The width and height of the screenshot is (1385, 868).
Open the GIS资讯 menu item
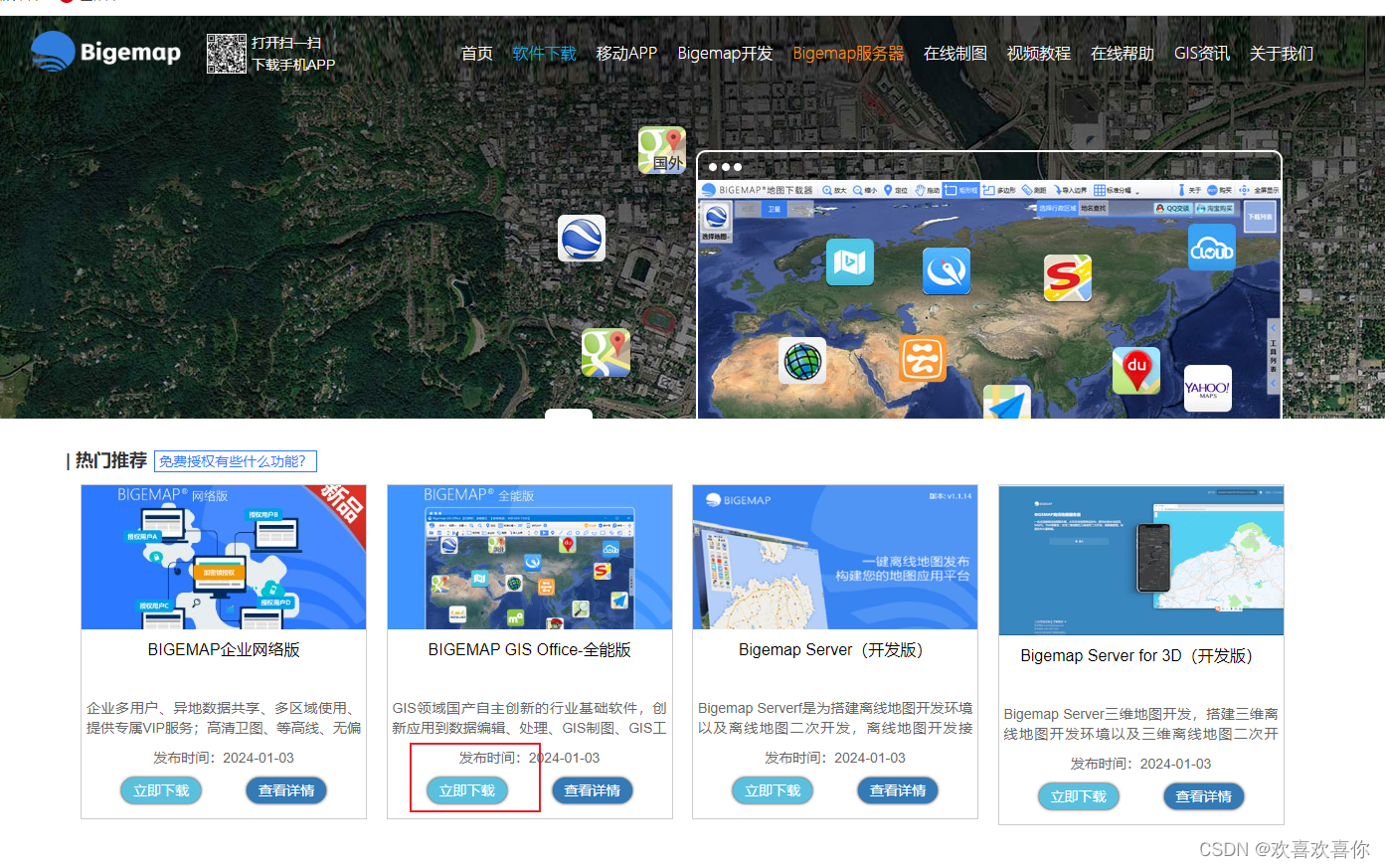pyautogui.click(x=1202, y=54)
